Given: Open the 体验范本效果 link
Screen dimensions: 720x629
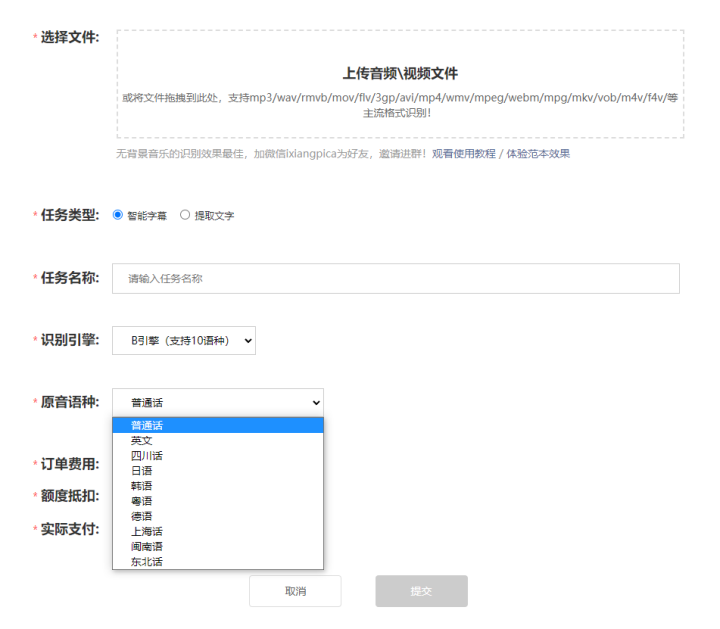Looking at the screenshot, I should click(538, 154).
